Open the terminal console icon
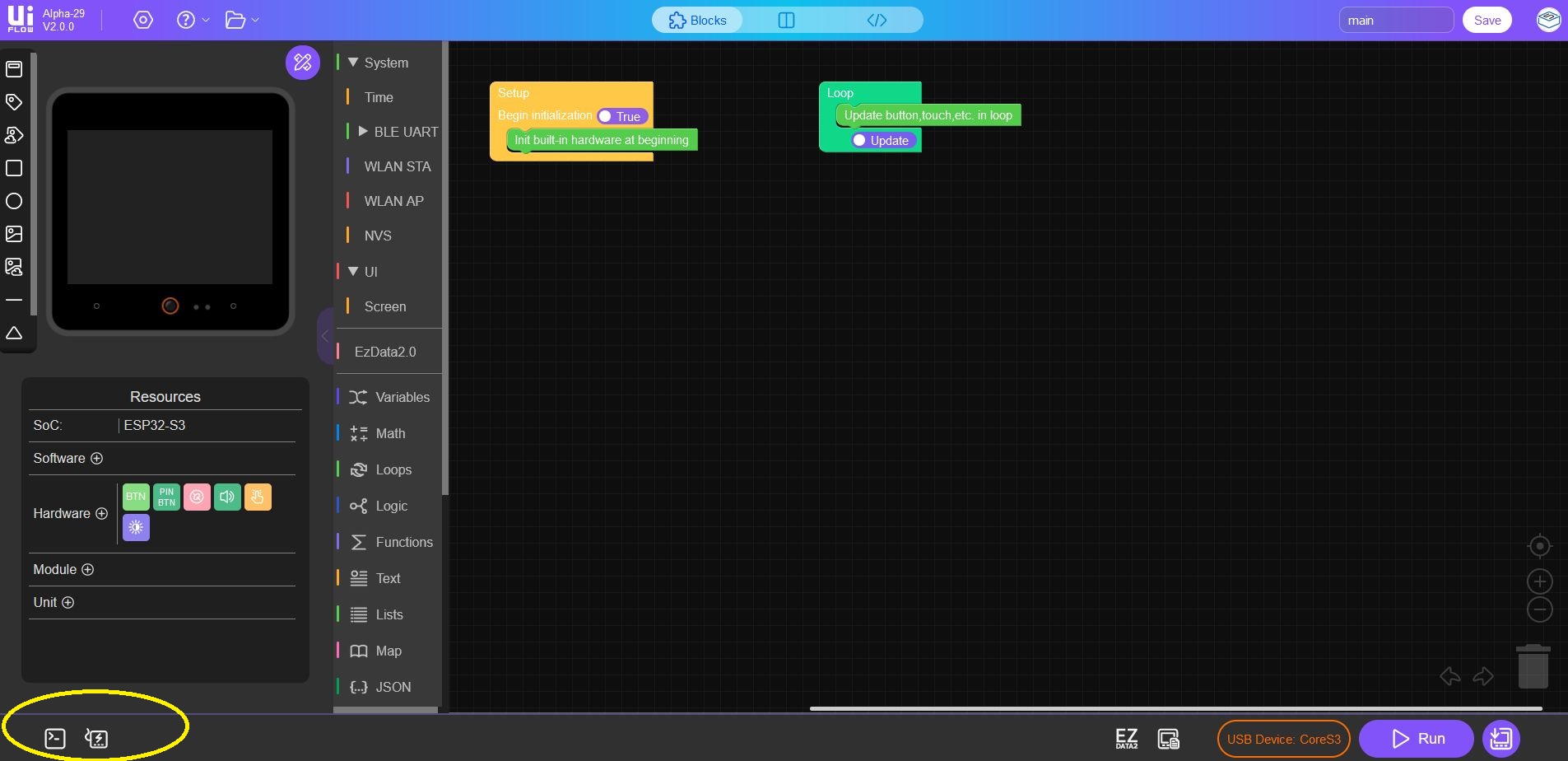Image resolution: width=1568 pixels, height=761 pixels. point(55,739)
